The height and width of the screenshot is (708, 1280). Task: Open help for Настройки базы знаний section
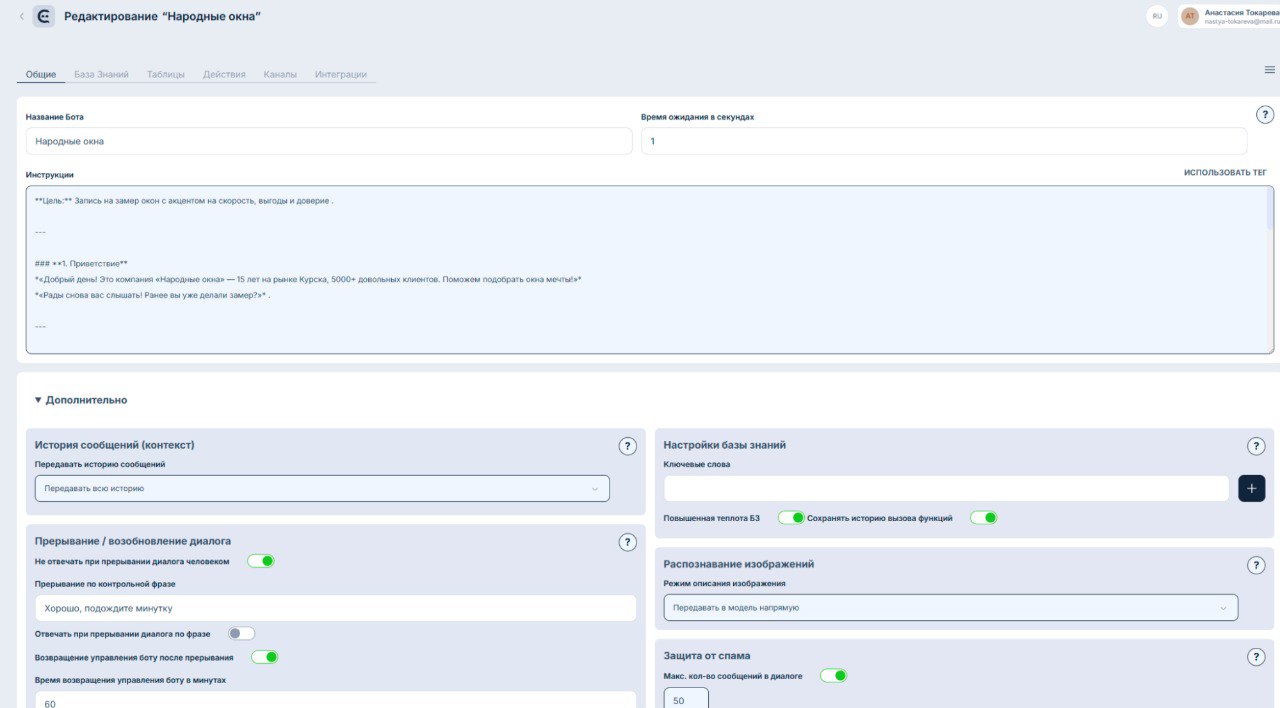pyautogui.click(x=1256, y=446)
